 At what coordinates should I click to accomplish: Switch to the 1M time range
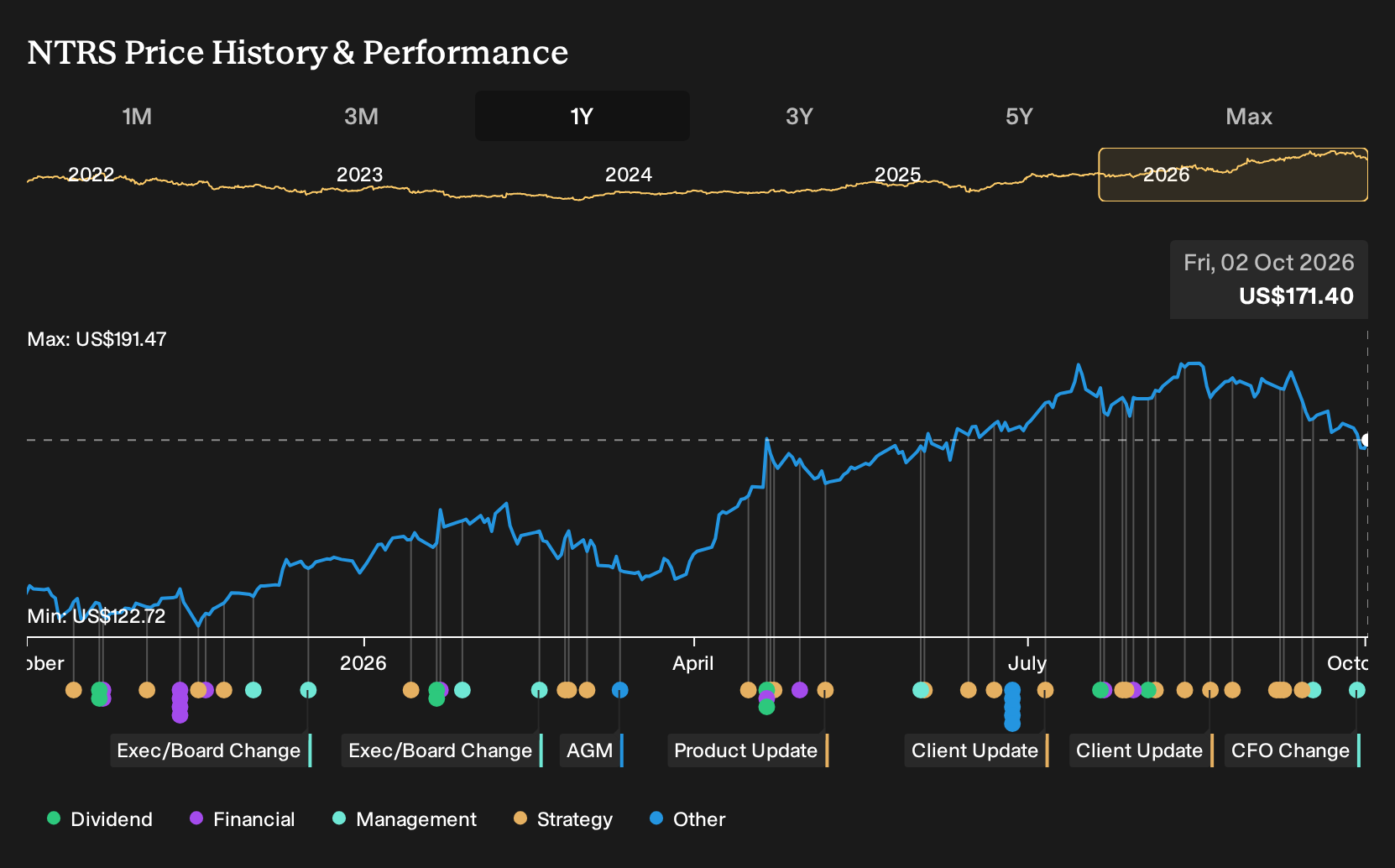(137, 116)
